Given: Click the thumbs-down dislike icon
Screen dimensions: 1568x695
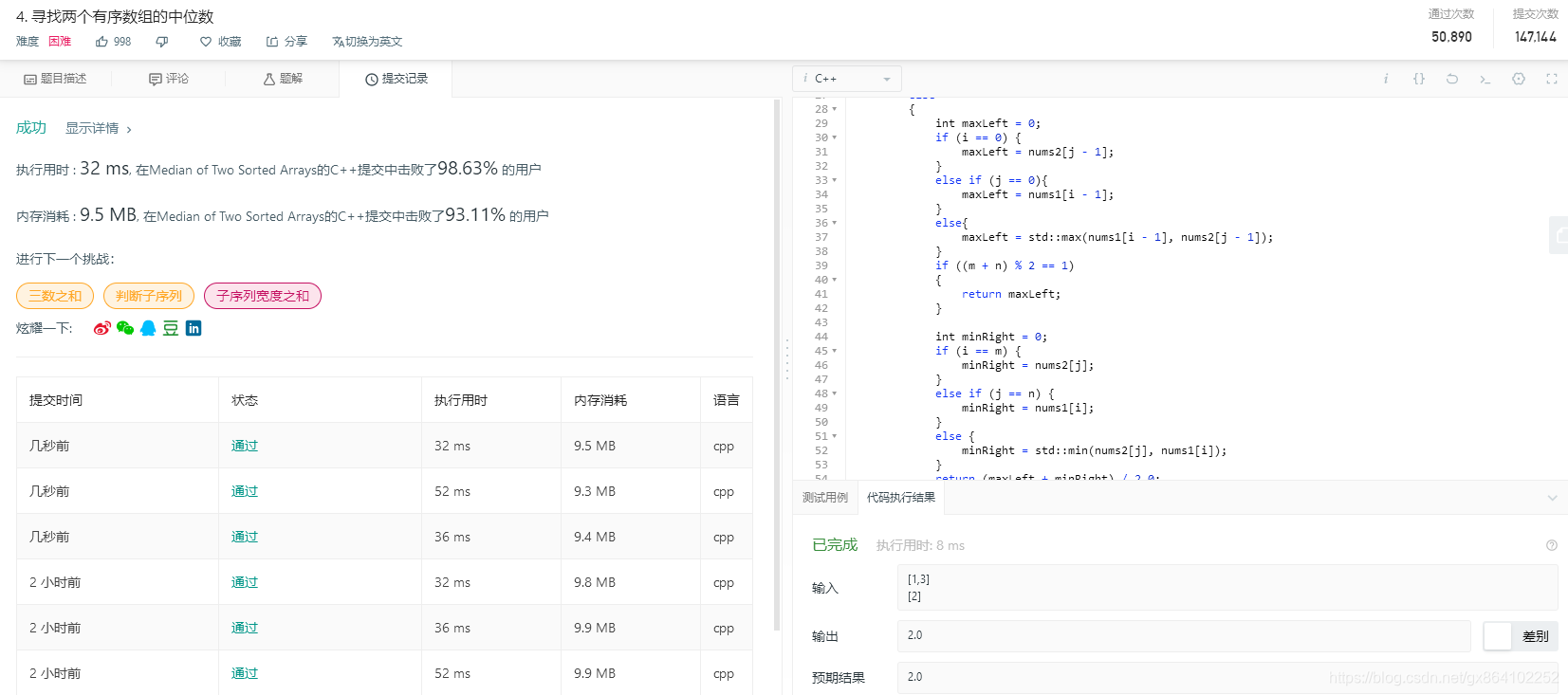Looking at the screenshot, I should pos(162,42).
